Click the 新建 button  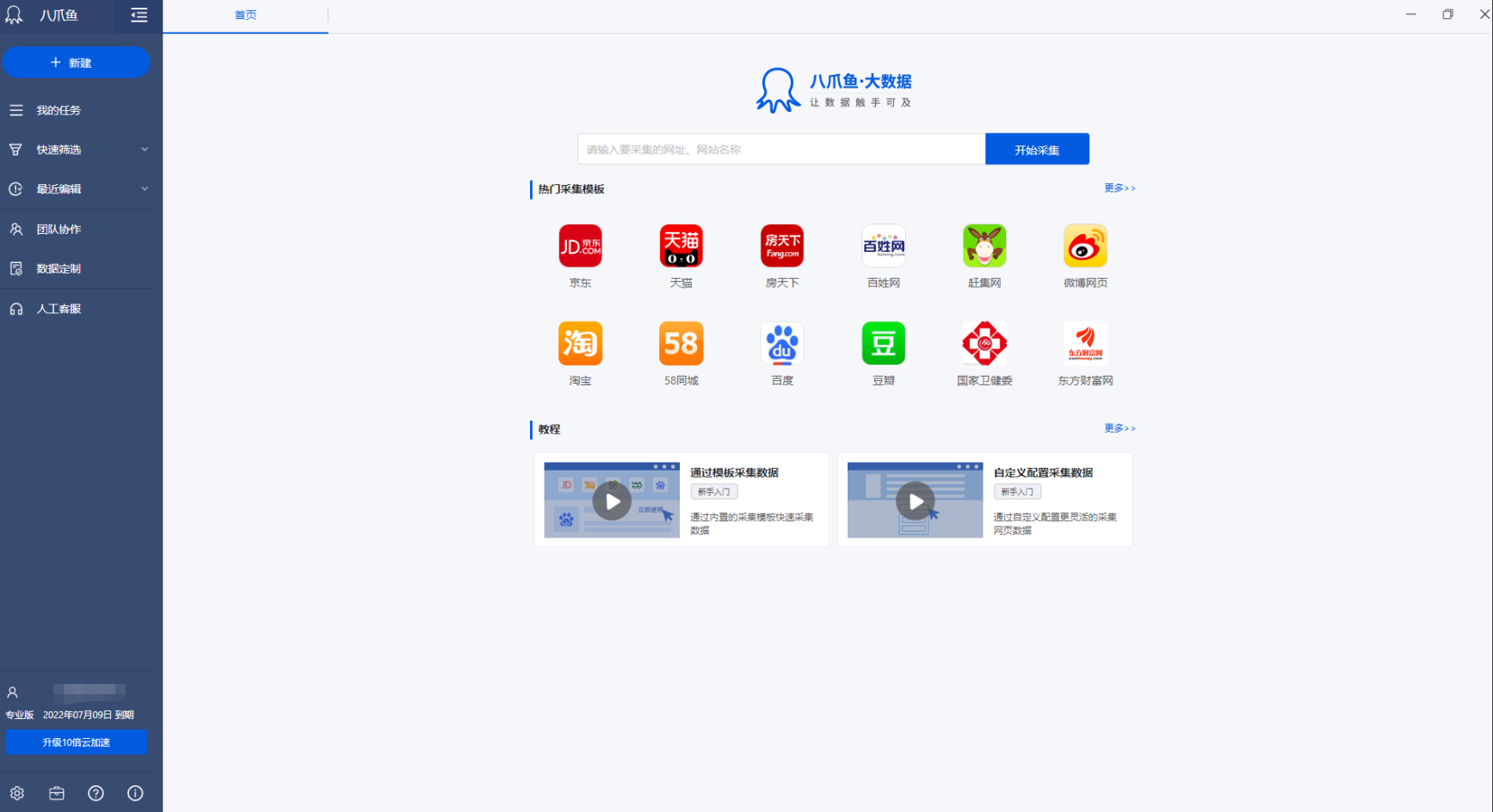tap(76, 63)
